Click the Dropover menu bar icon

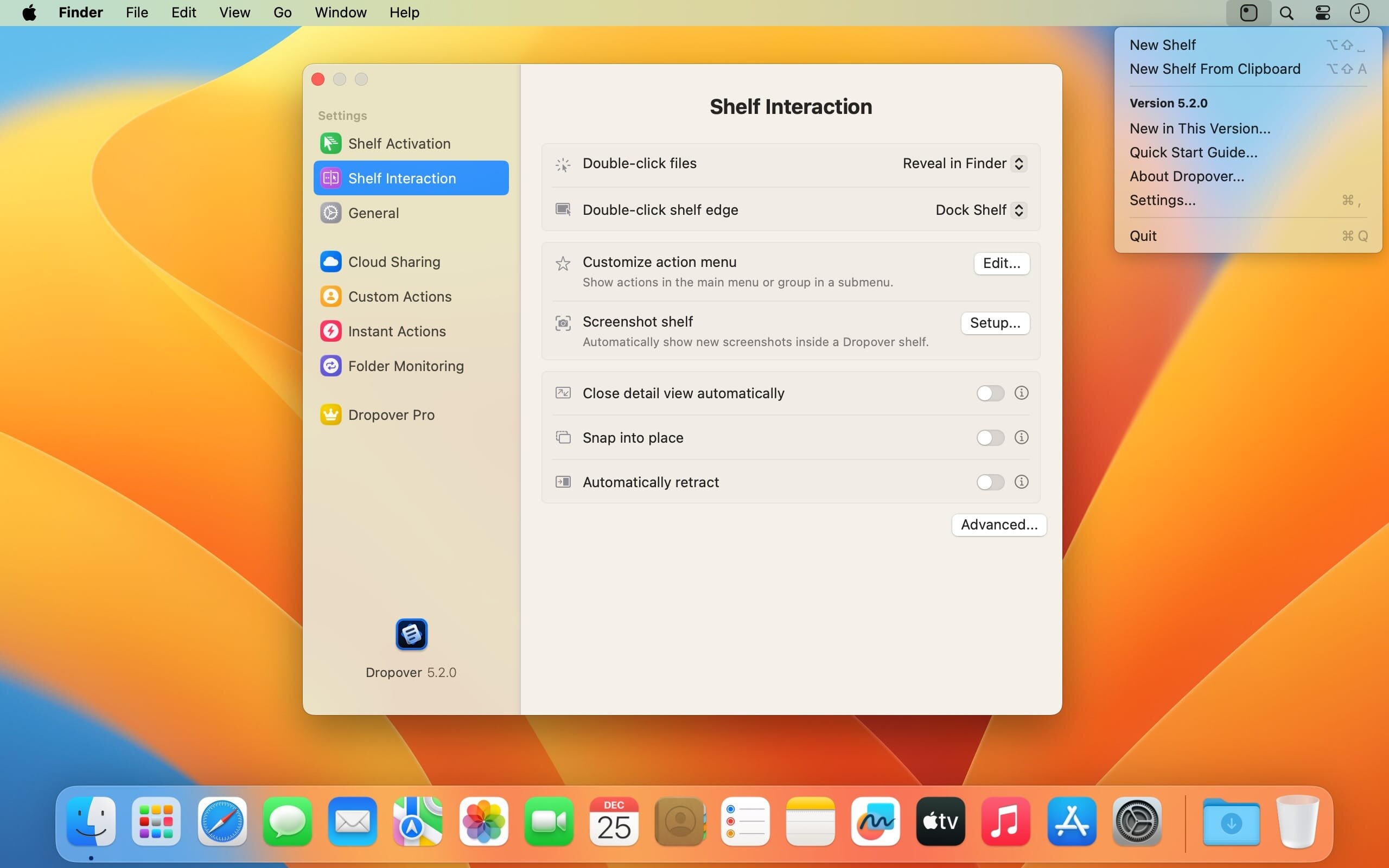click(1248, 12)
